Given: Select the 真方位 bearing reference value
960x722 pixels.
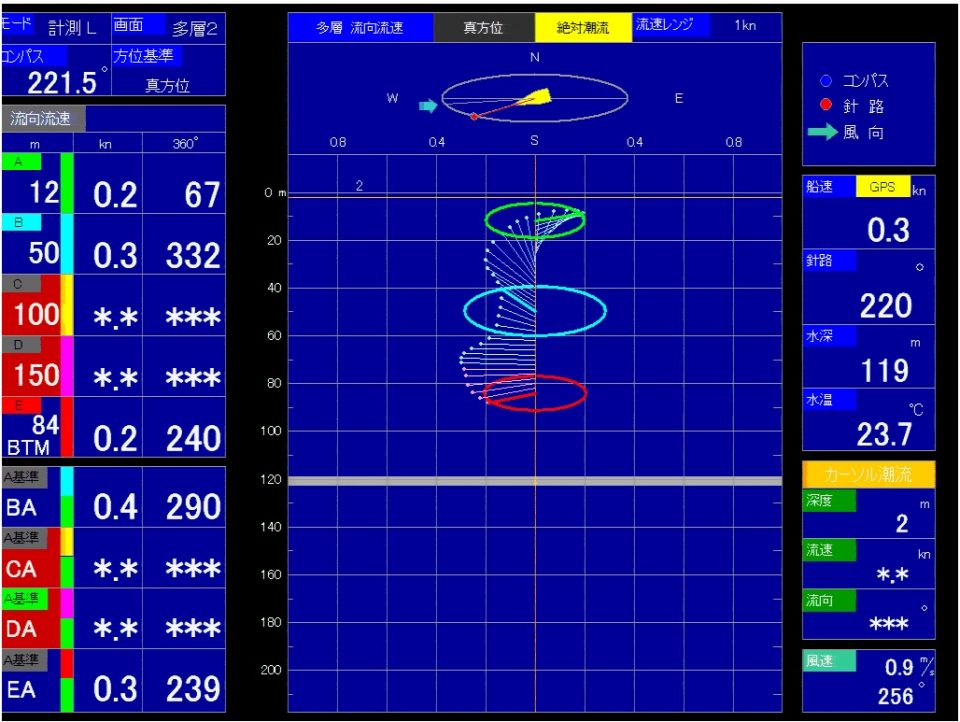Looking at the screenshot, I should 167,85.
